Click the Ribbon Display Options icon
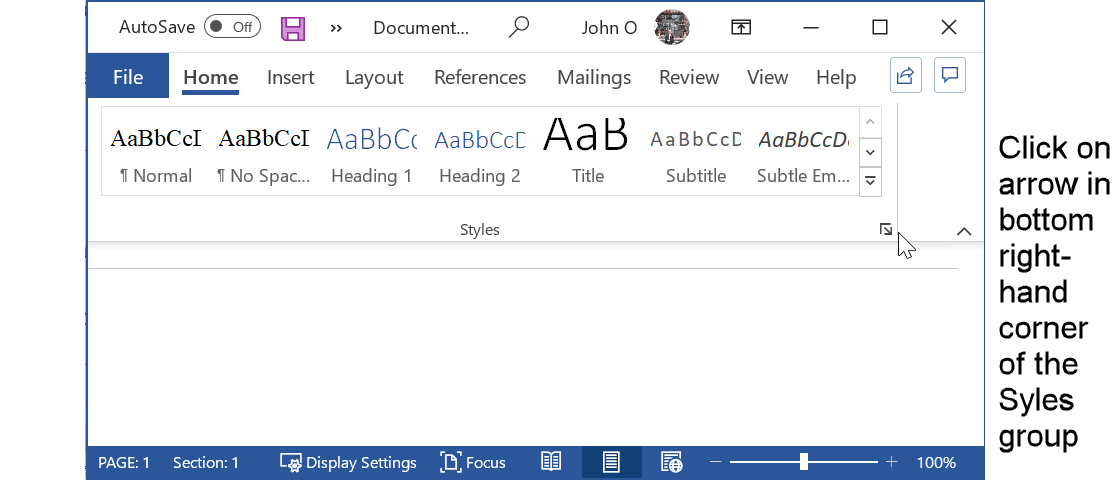 click(740, 28)
